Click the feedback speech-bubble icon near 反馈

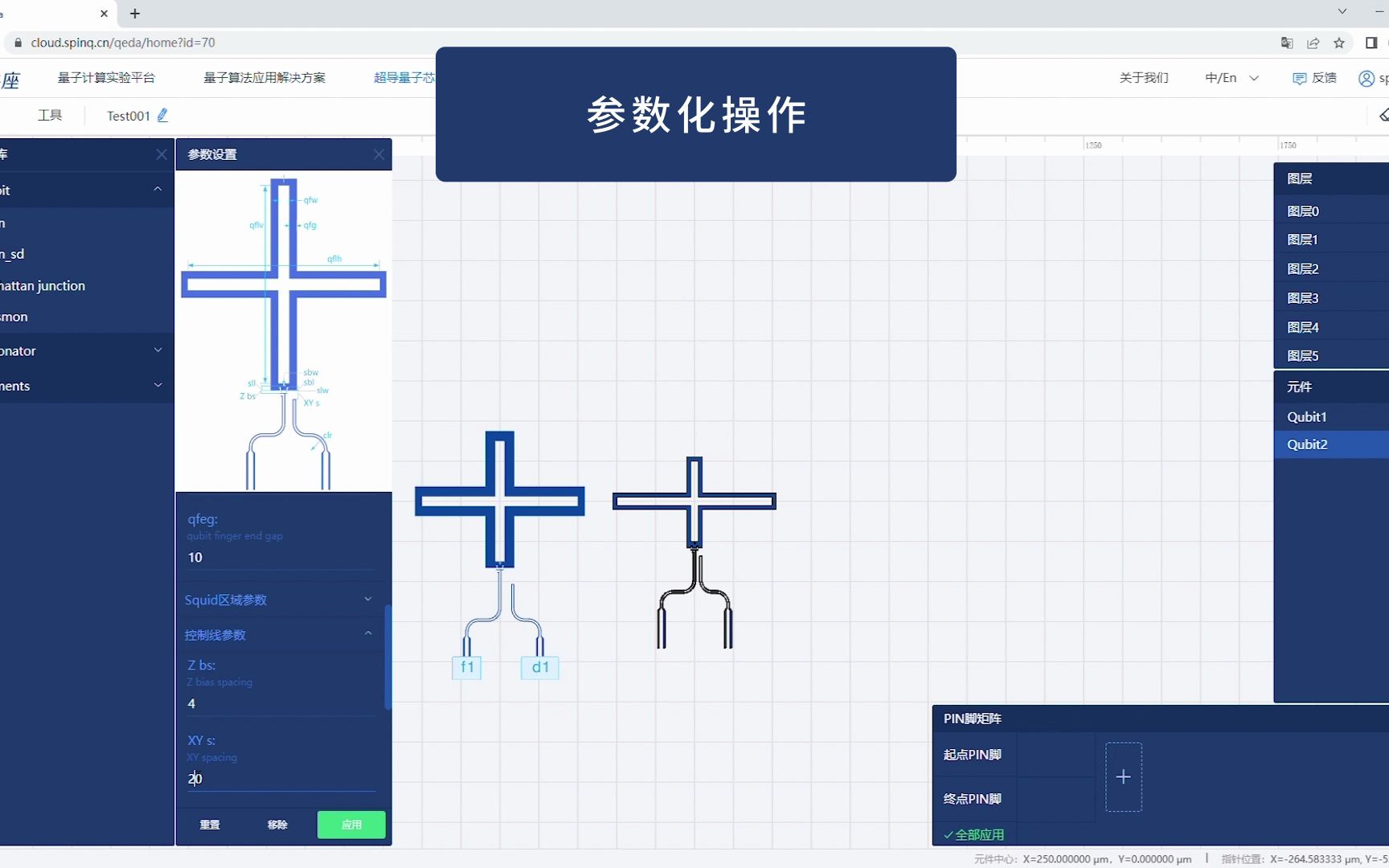1300,77
